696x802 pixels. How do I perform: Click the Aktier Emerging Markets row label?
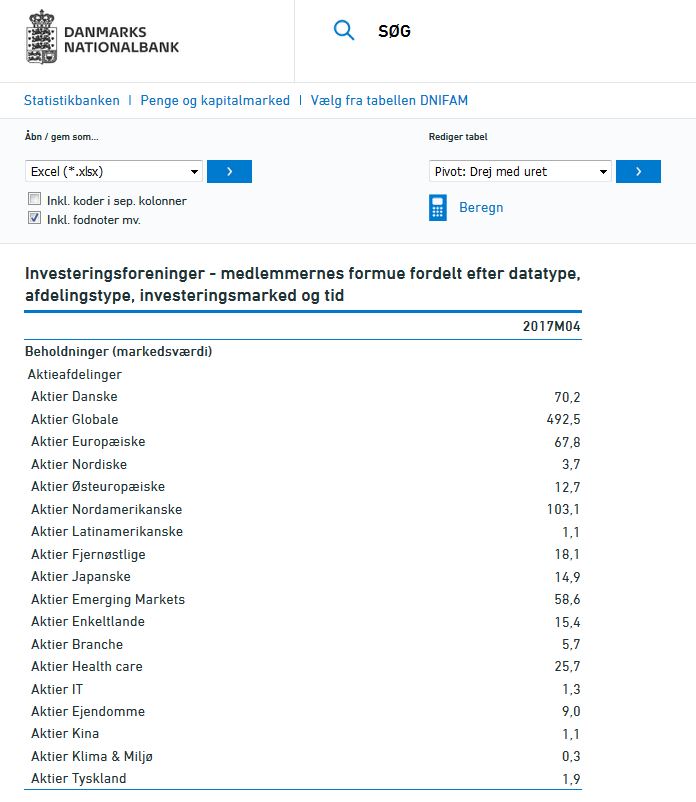108,599
